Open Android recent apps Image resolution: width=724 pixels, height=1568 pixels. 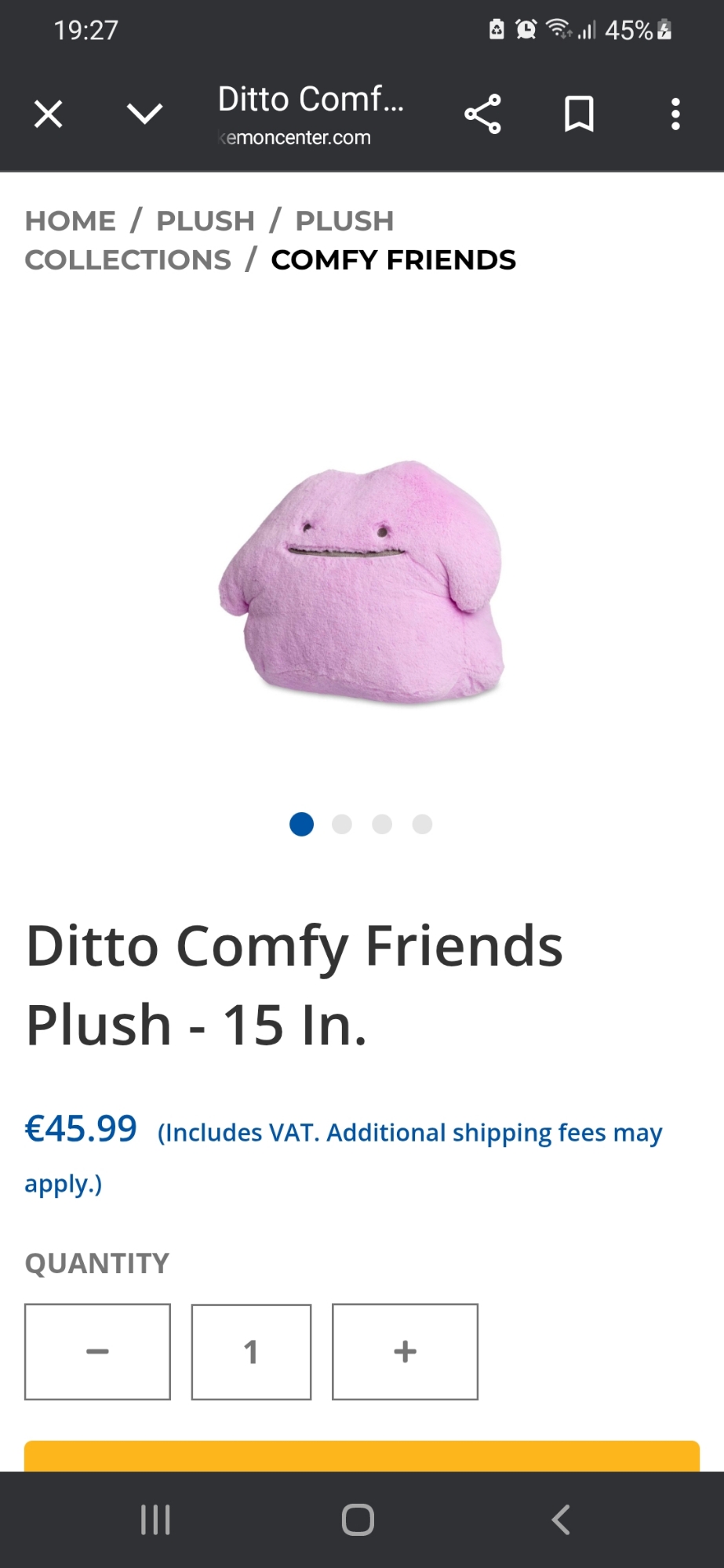(155, 1520)
